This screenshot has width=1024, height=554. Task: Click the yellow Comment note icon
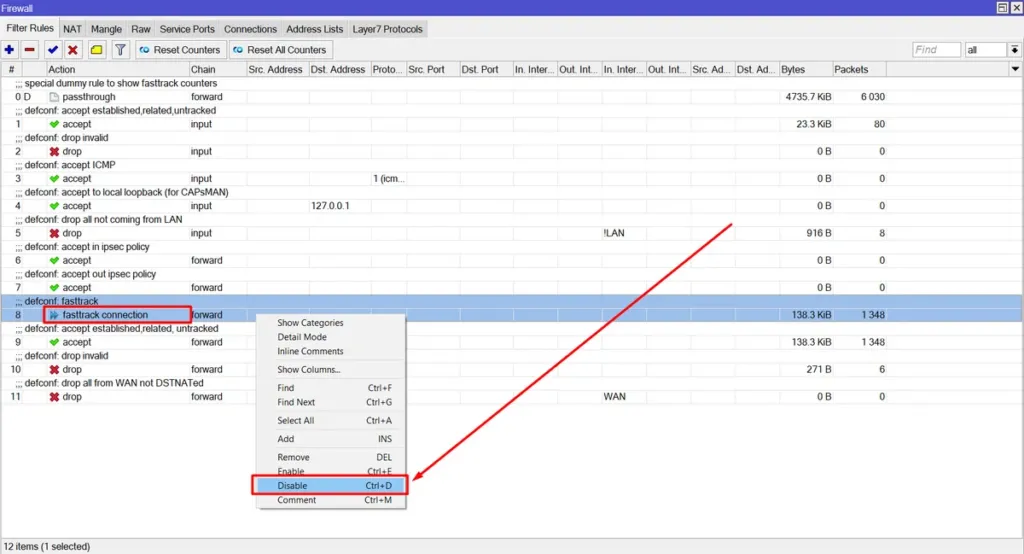pos(97,49)
